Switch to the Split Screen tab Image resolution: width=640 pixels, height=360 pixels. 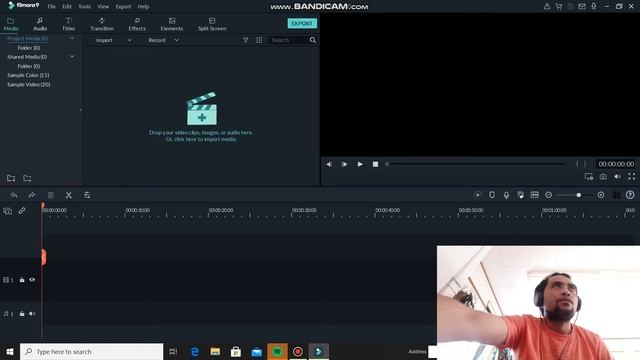coord(212,24)
